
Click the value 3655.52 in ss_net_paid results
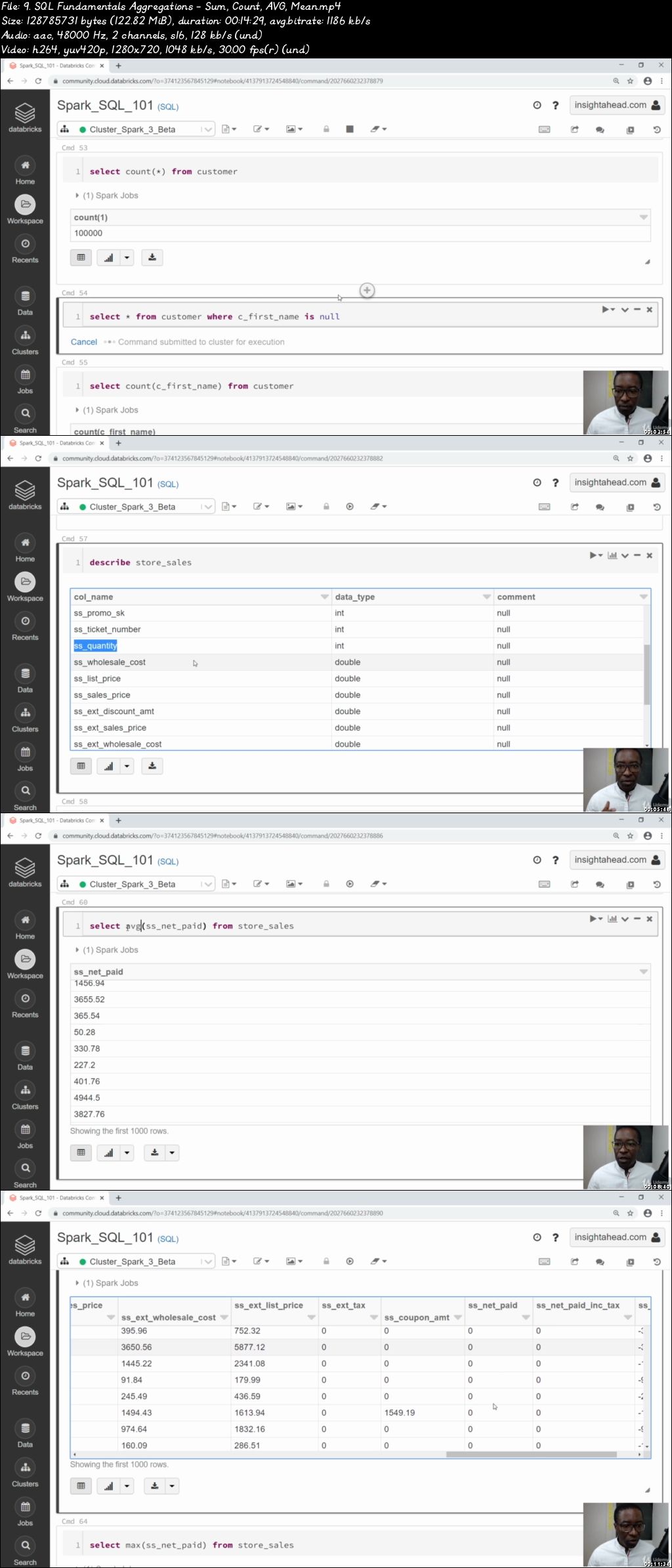(89, 1000)
